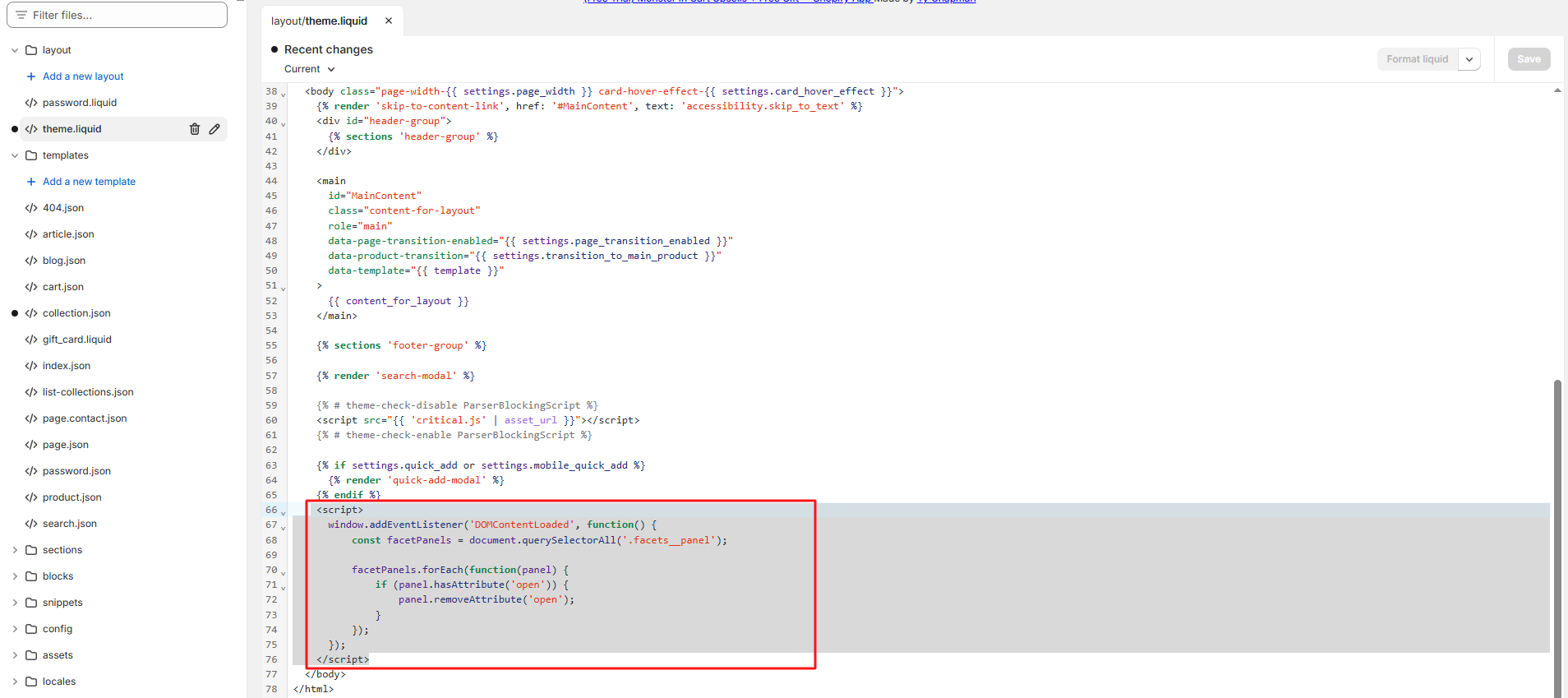This screenshot has height=698, width=1568.
Task: Click the plus icon beside Add a new layout
Action: tap(31, 76)
